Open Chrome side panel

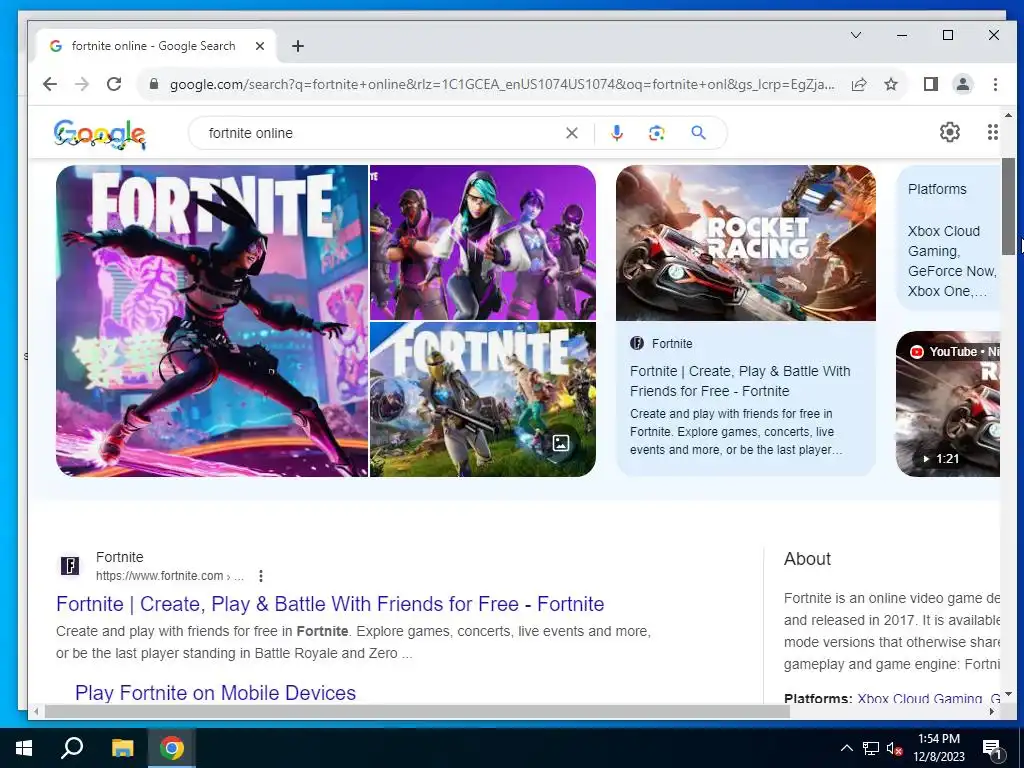point(931,84)
